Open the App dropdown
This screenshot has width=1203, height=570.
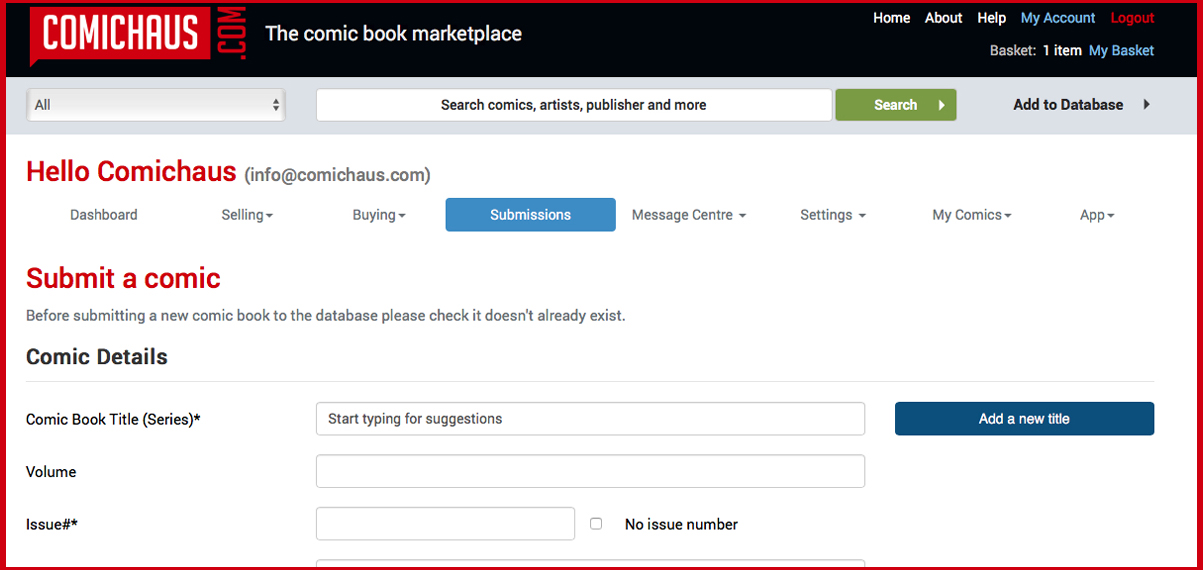[1097, 215]
